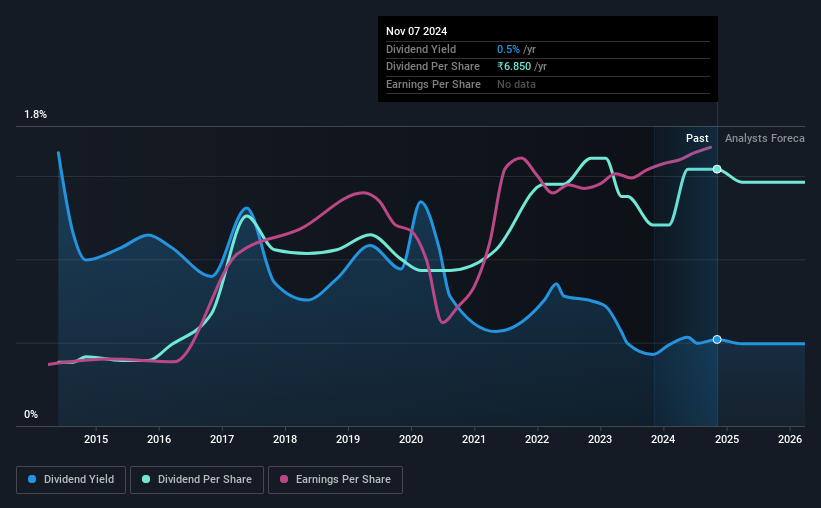
Task: Click the pink Earnings Per Share legend dot
Action: point(284,479)
